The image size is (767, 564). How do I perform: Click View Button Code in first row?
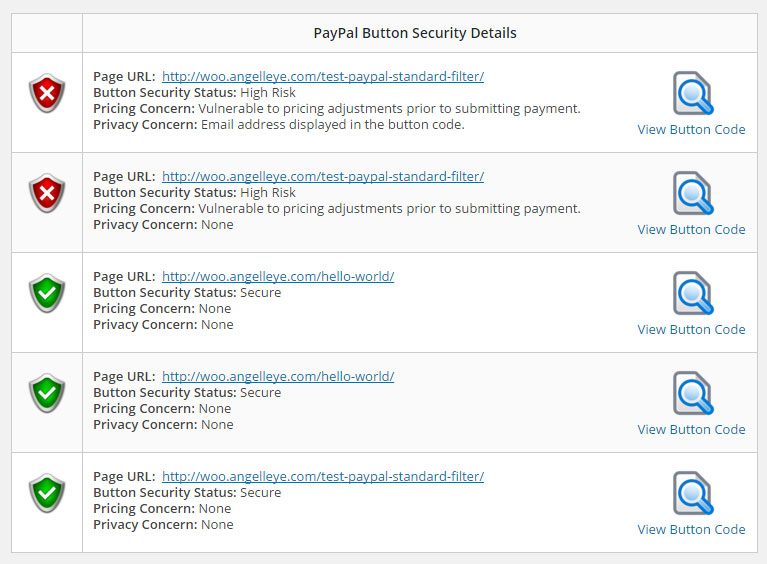click(691, 129)
